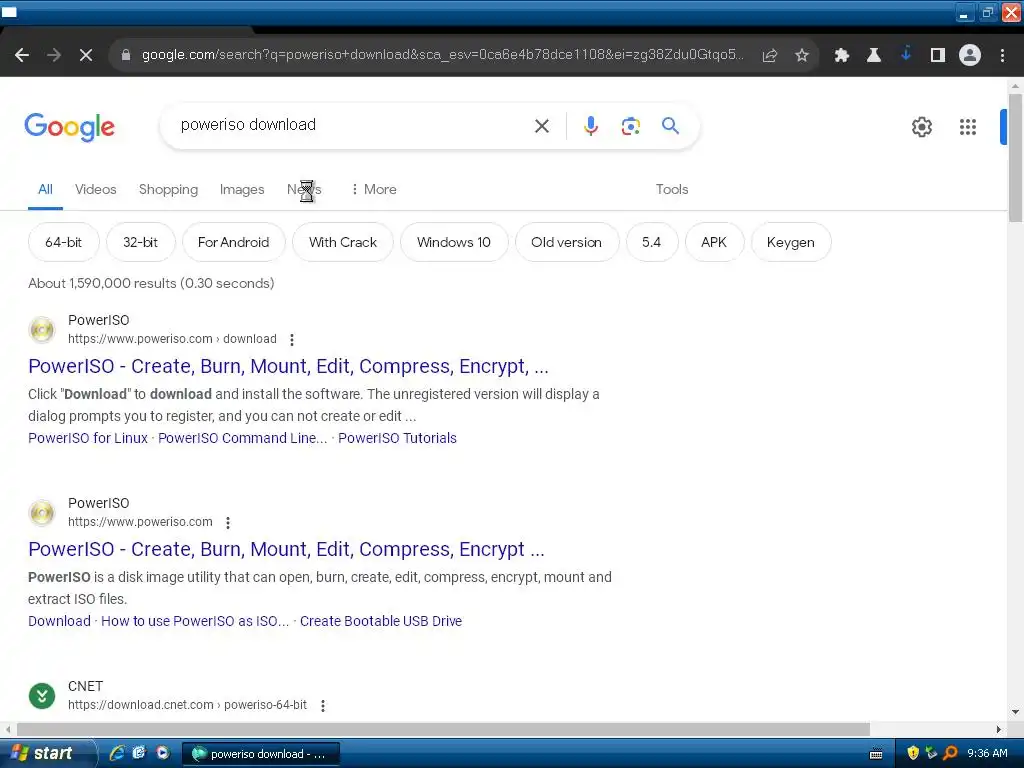Image resolution: width=1024 pixels, height=768 pixels.
Task: Switch to the Videos tab
Action: tap(95, 189)
